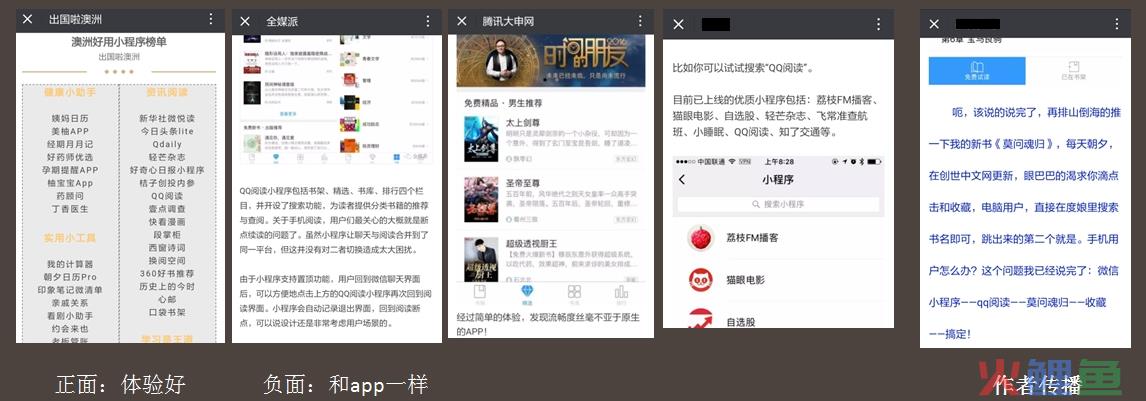Click 朝夕日历Pro under 实用小工具

tap(69, 277)
